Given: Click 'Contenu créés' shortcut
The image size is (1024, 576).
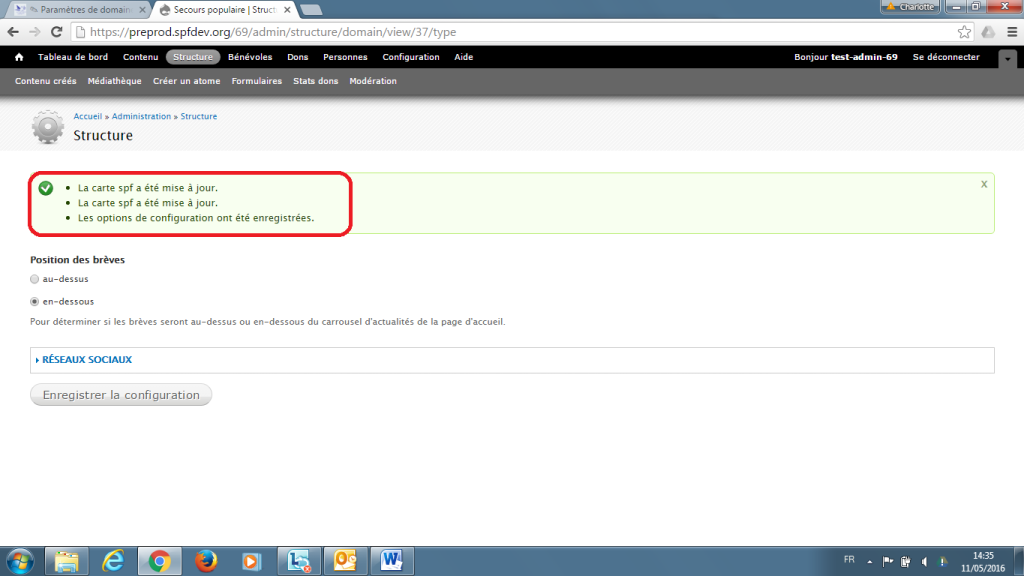Looking at the screenshot, I should pyautogui.click(x=46, y=81).
